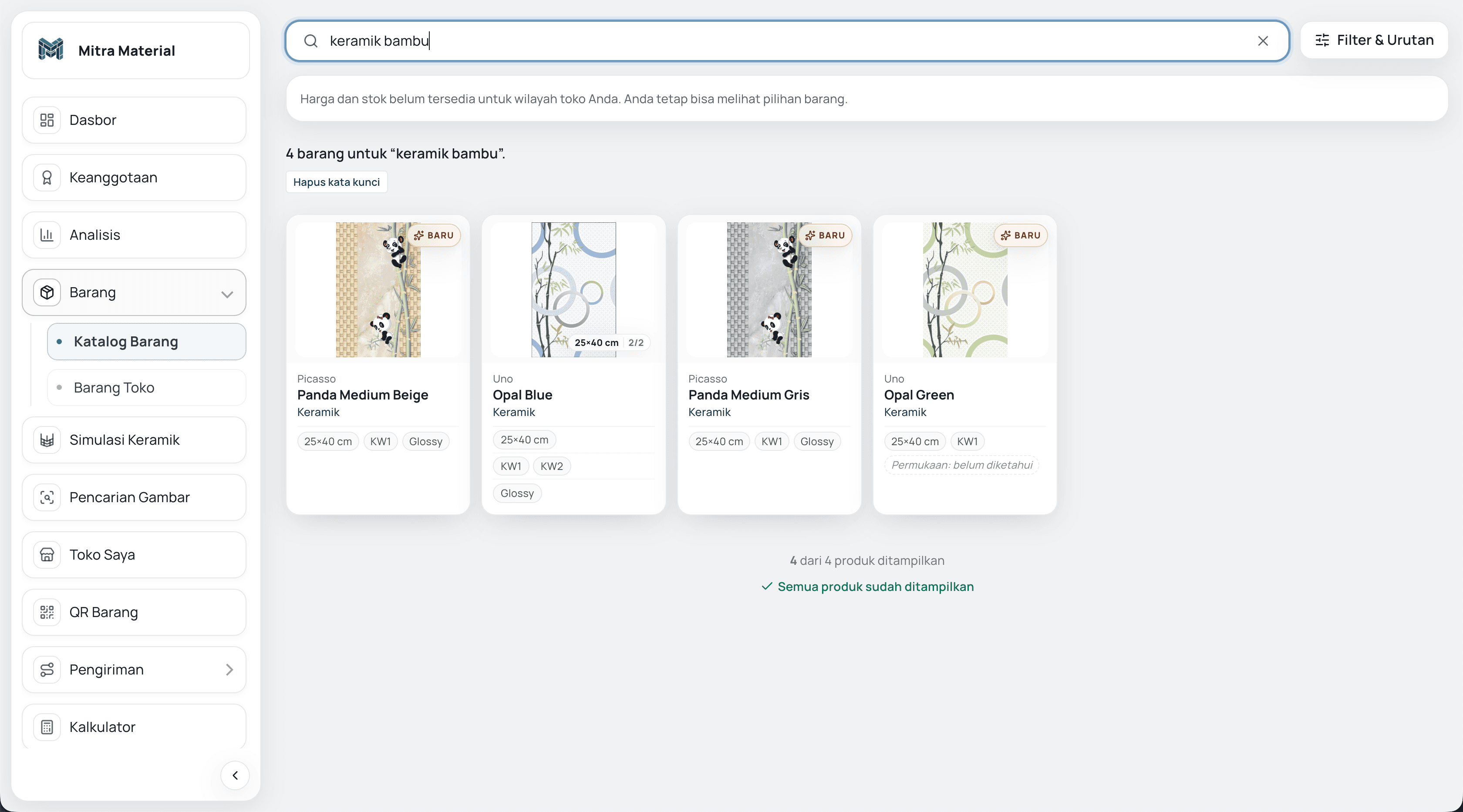Click the Pencarian Gambar scan icon
Image resolution: width=1463 pixels, height=812 pixels.
47,497
